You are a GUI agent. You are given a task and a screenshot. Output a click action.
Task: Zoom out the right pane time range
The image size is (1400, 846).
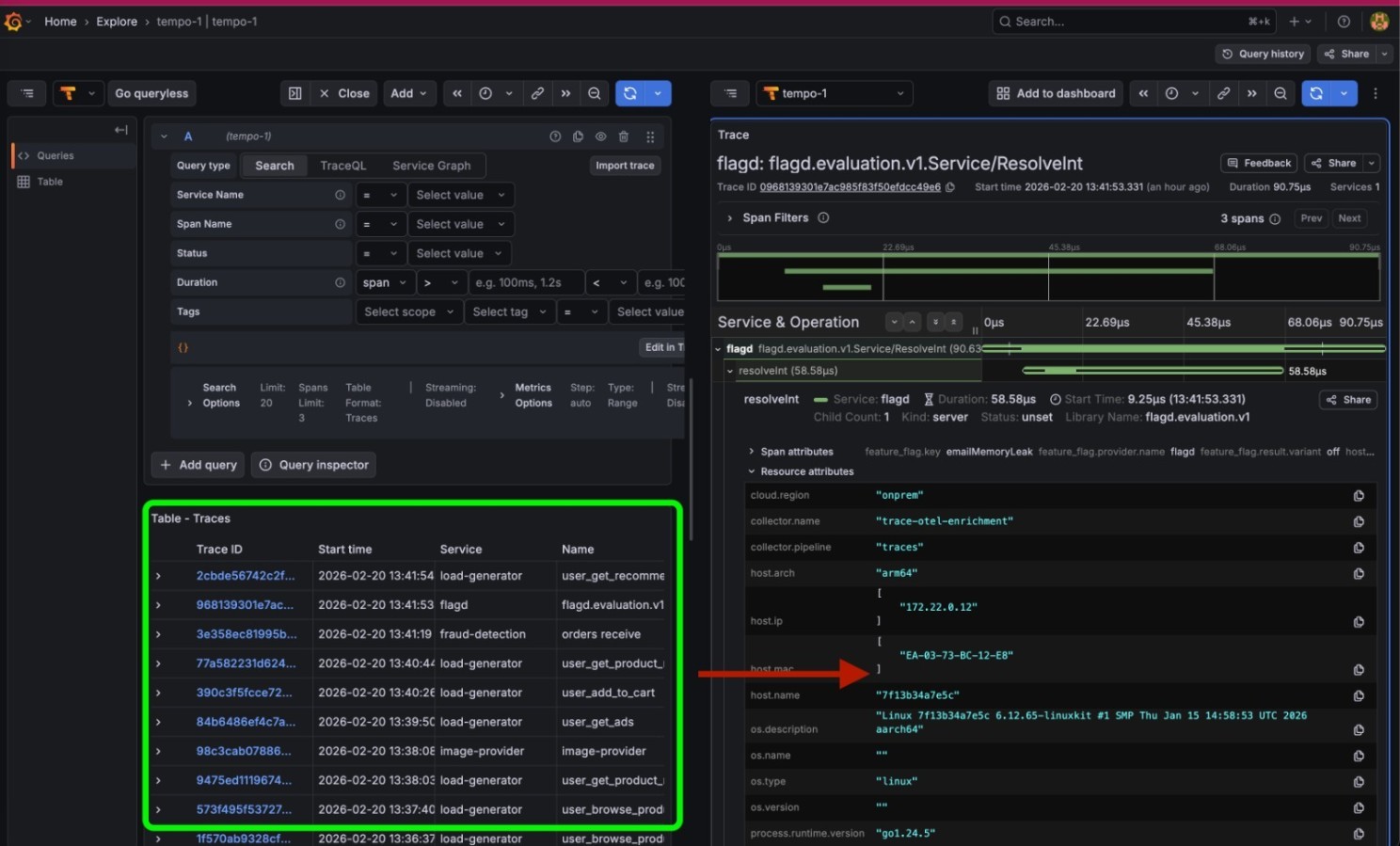pyautogui.click(x=1281, y=93)
